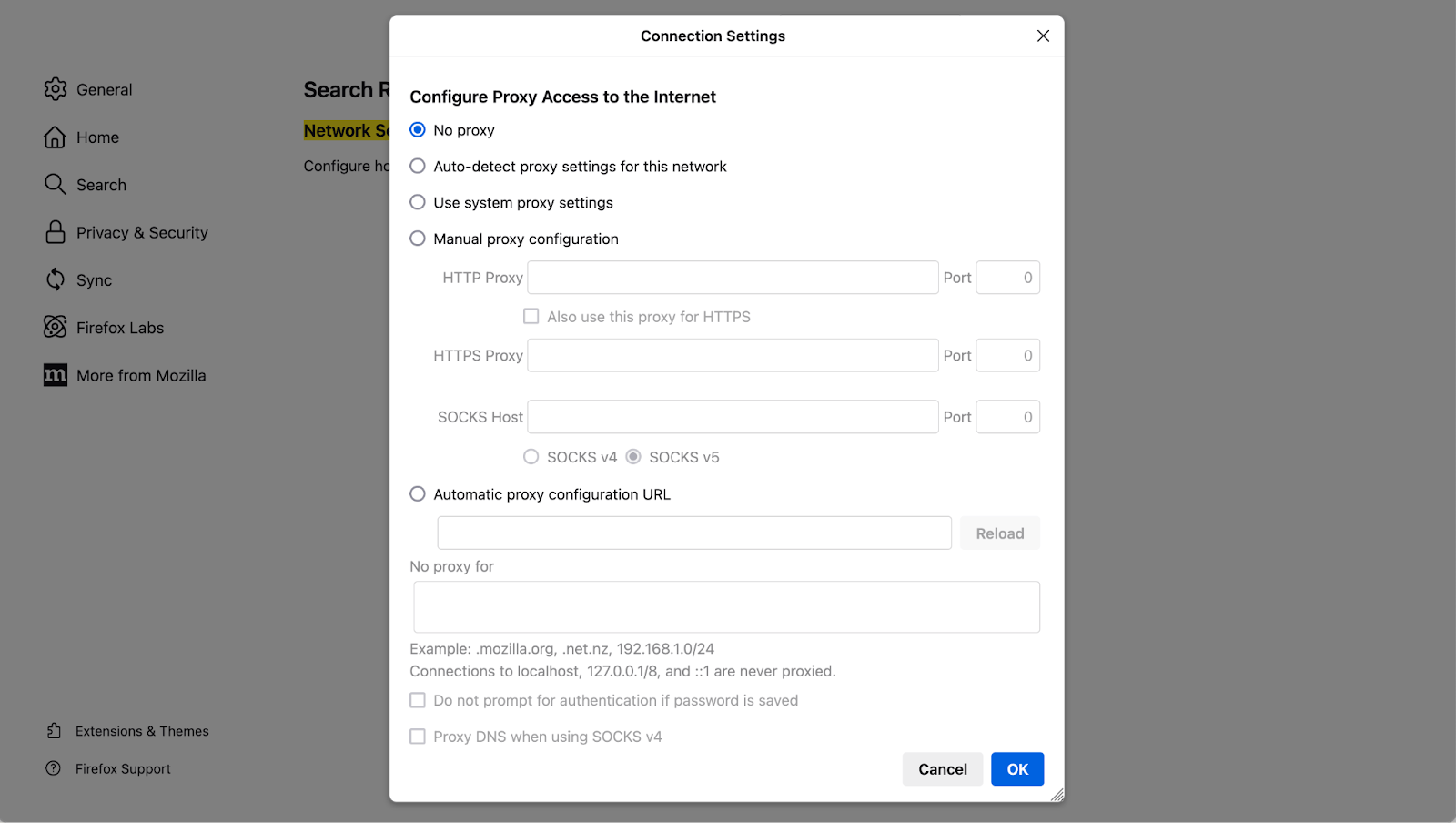The image size is (1456, 823).
Task: Click the Firefox Support help icon
Action: pyautogui.click(x=54, y=768)
